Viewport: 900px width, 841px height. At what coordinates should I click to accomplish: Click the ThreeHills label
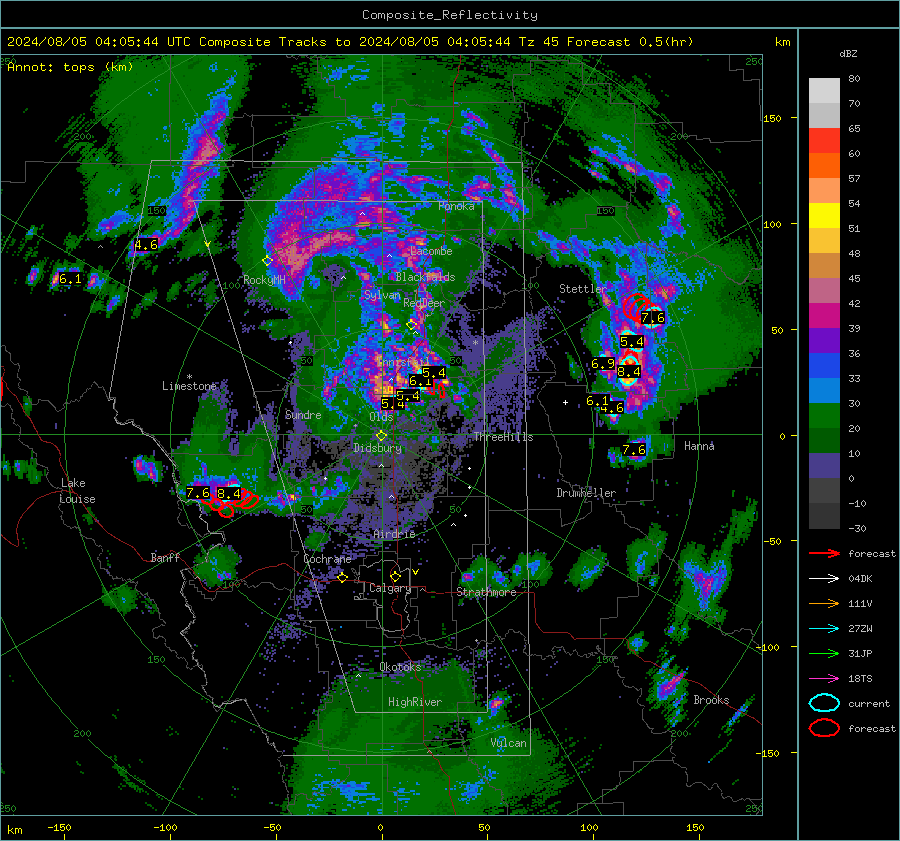pyautogui.click(x=503, y=437)
